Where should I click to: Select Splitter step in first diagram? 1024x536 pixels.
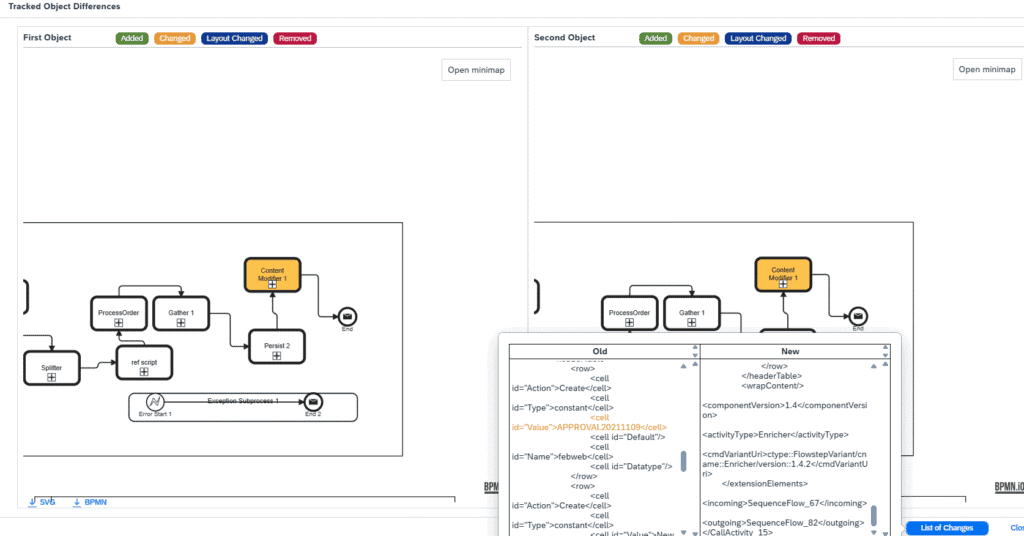pyautogui.click(x=52, y=368)
